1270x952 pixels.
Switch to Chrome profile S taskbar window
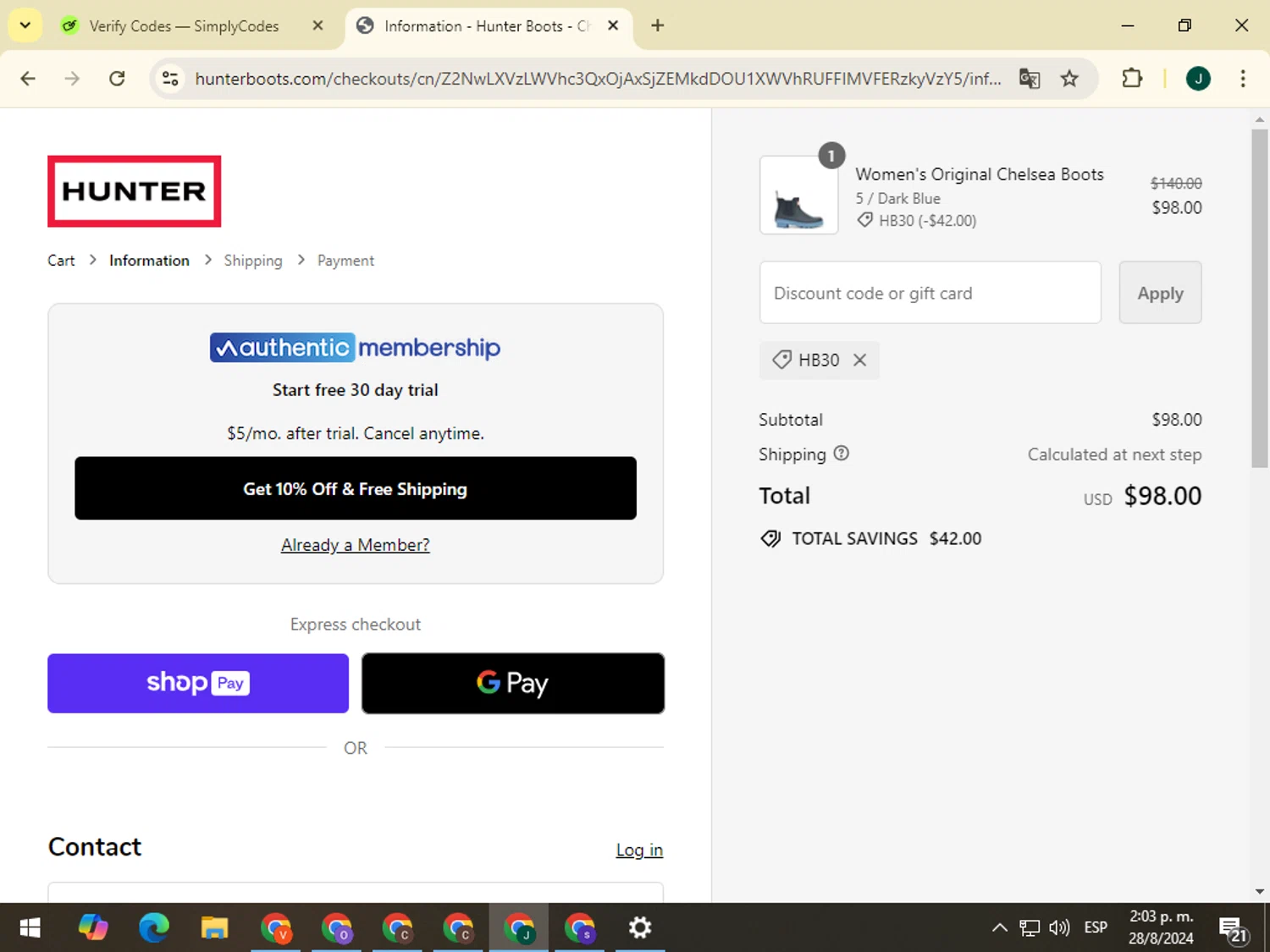(580, 927)
